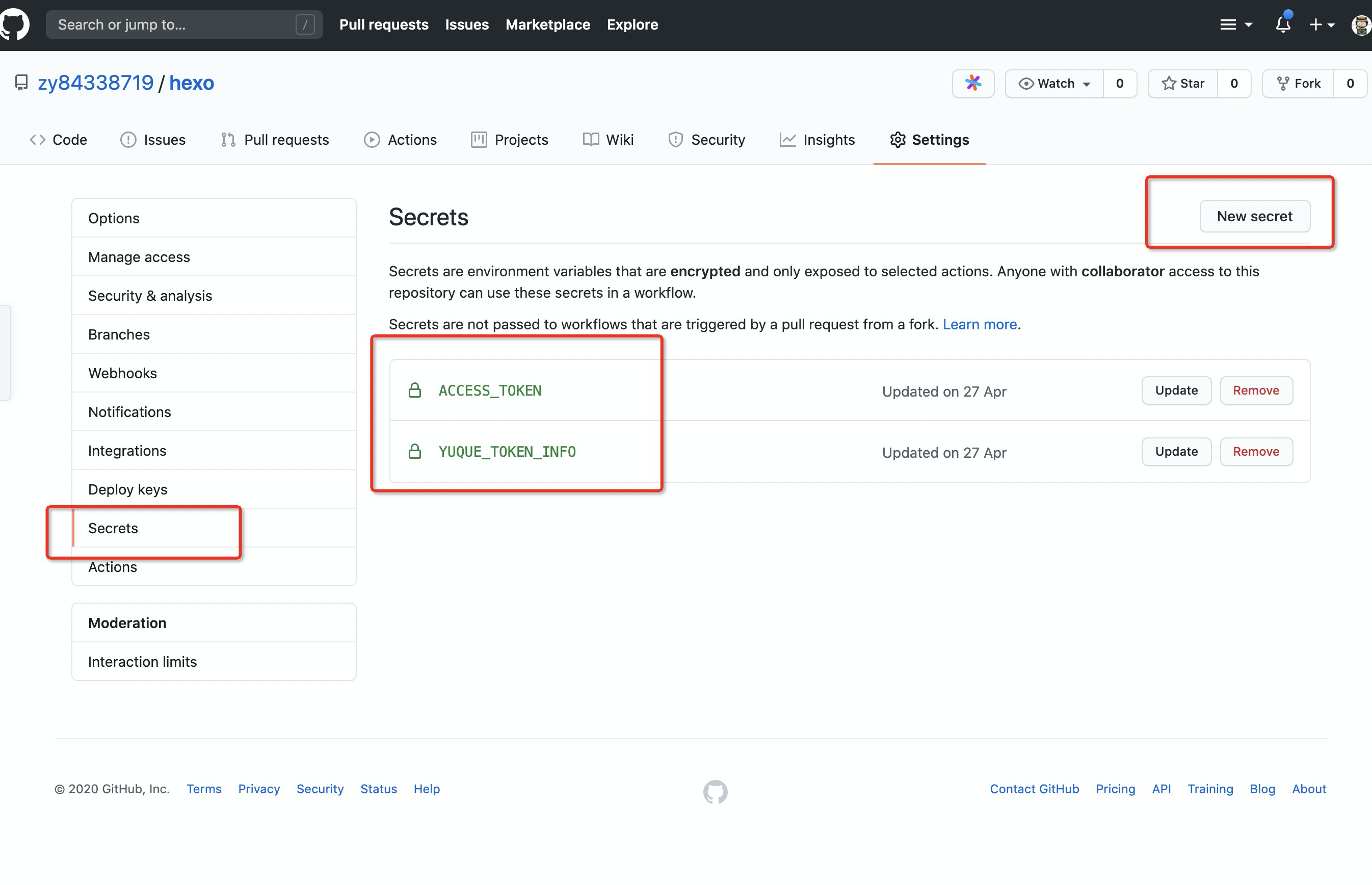
Task: Click the lock icon beside YUQUE_TOKEN_INFO
Action: [x=414, y=452]
